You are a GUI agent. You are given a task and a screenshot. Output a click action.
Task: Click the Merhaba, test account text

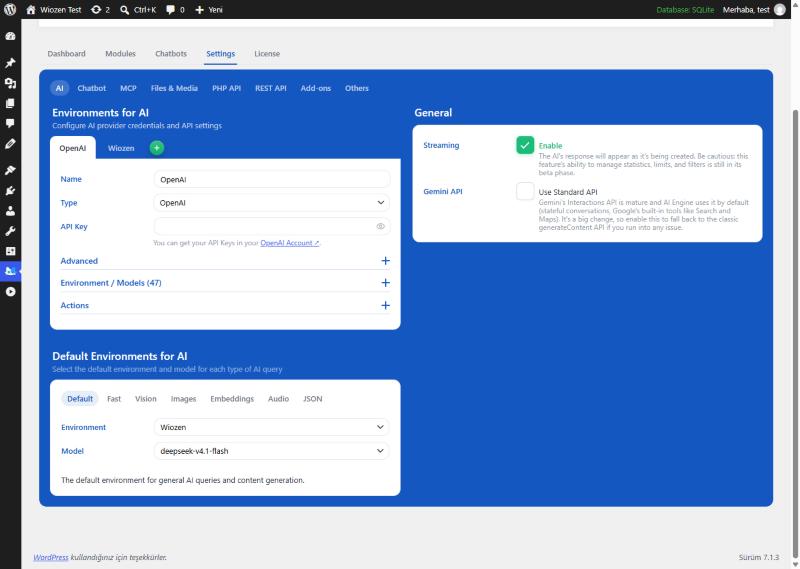click(x=746, y=10)
